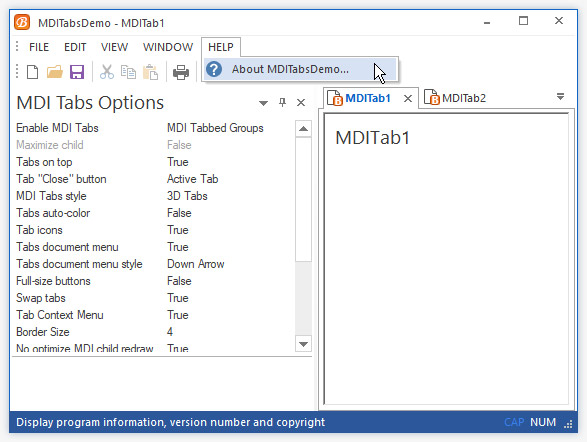Image resolution: width=587 pixels, height=442 pixels.
Task: Save using the floppy disk icon
Action: click(x=77, y=72)
